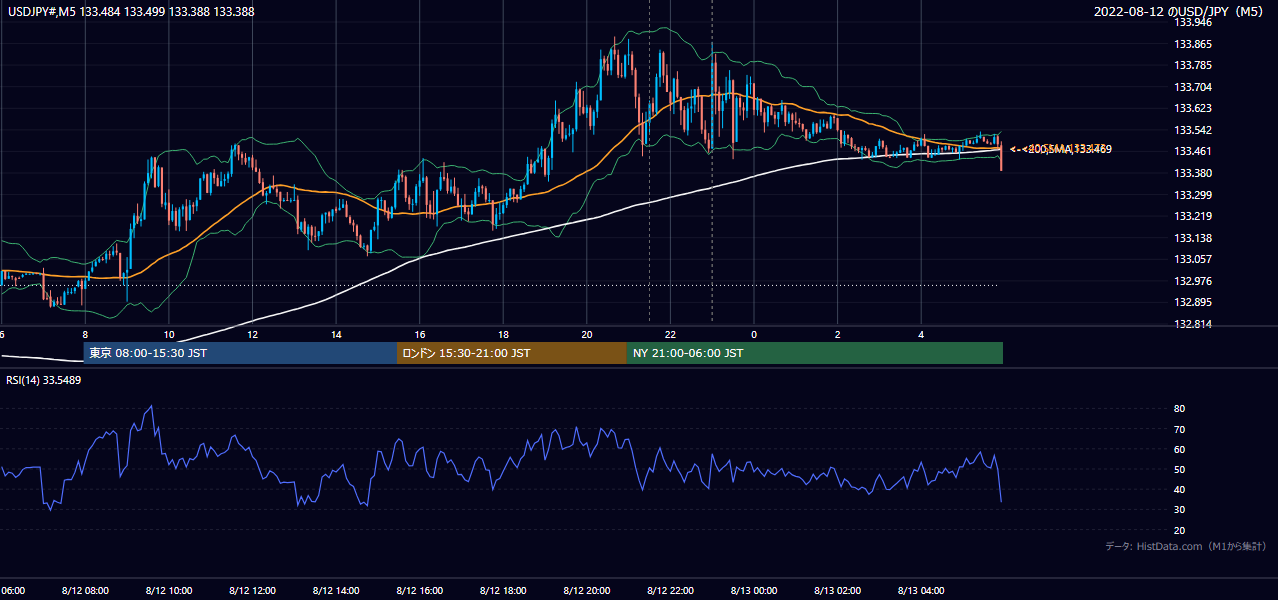Screen dimensions: 1278x600
Task: Click the 8/13 04:00 bottom time label
Action: [922, 590]
